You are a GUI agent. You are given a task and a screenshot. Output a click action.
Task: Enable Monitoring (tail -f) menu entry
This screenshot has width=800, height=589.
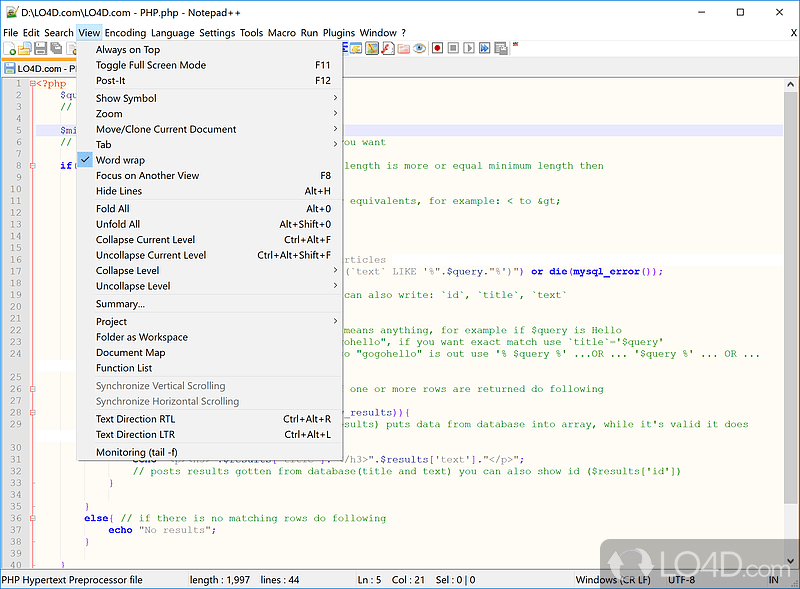pos(209,452)
